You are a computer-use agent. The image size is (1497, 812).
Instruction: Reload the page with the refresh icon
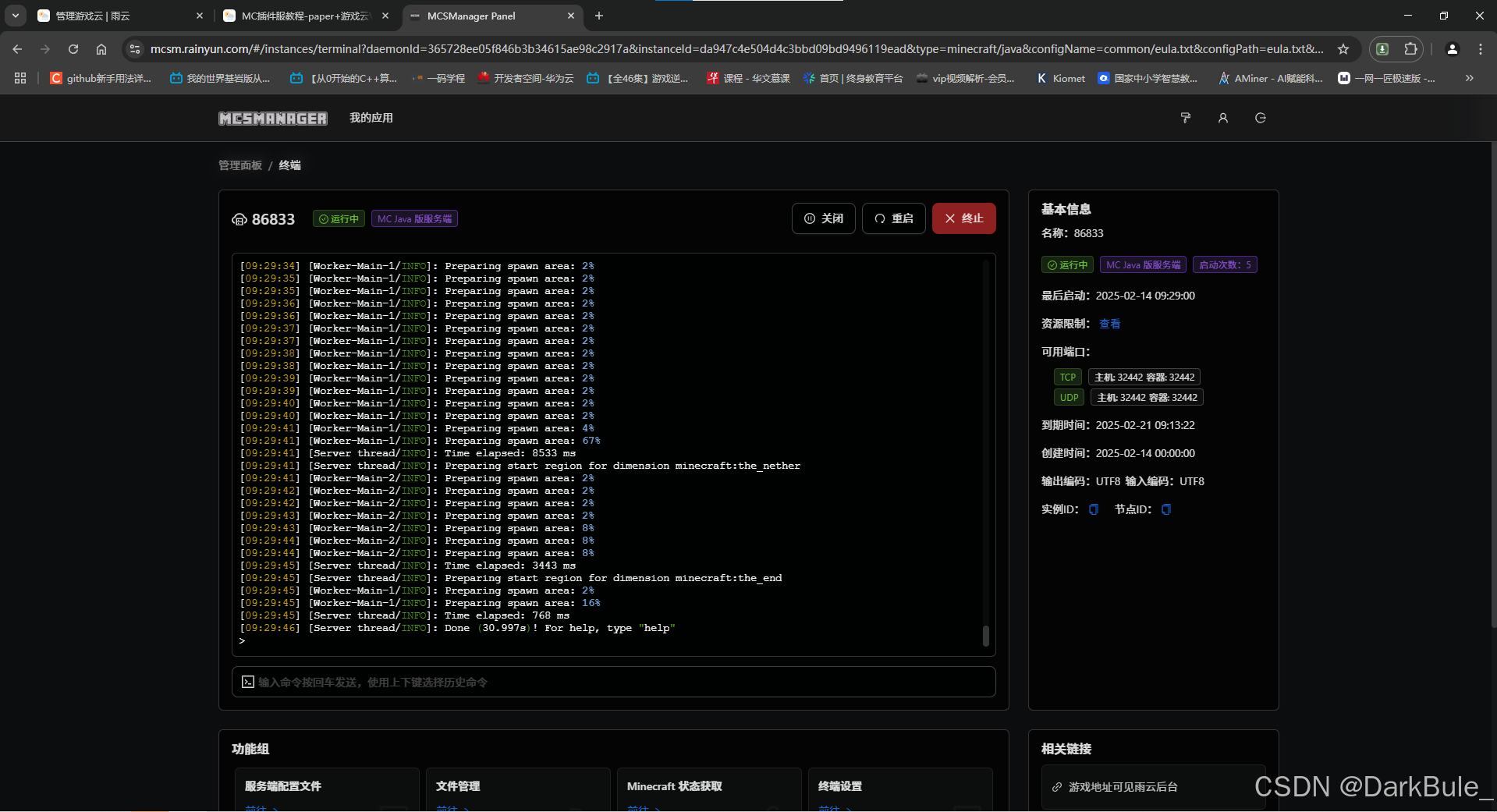tap(73, 49)
